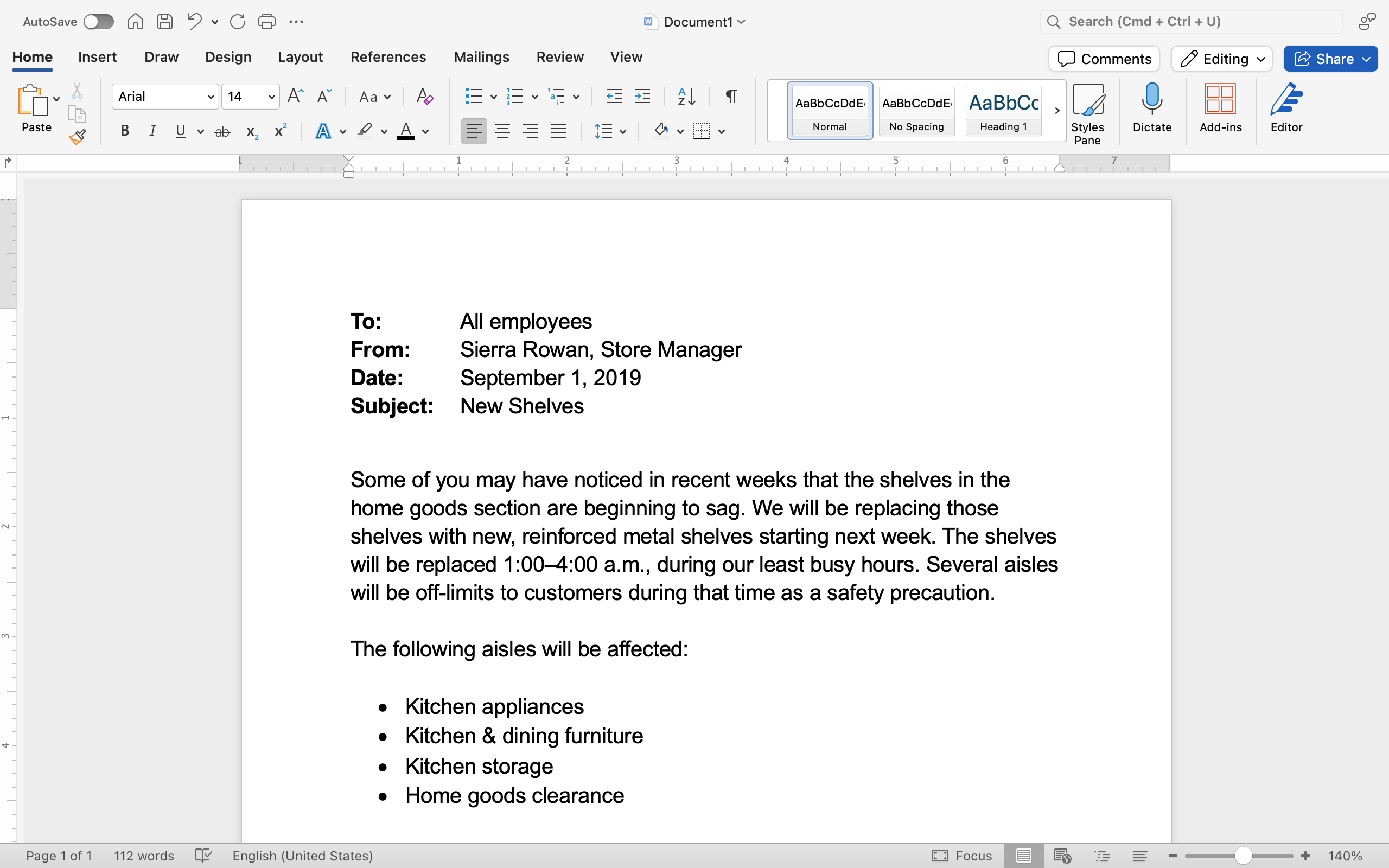This screenshot has width=1389, height=868.
Task: Click the font color A swatch
Action: click(406, 131)
